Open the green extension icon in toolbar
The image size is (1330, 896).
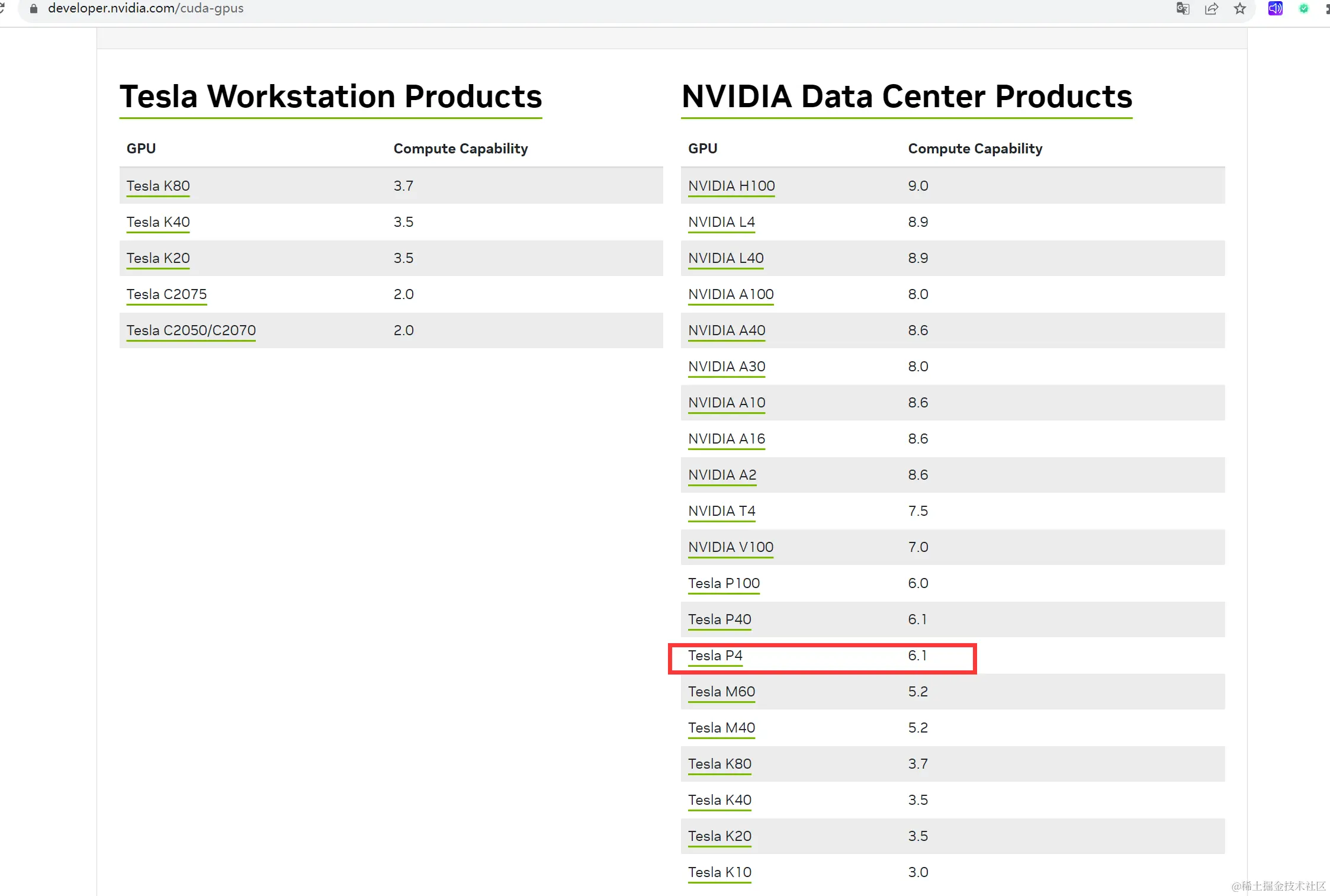[1303, 8]
